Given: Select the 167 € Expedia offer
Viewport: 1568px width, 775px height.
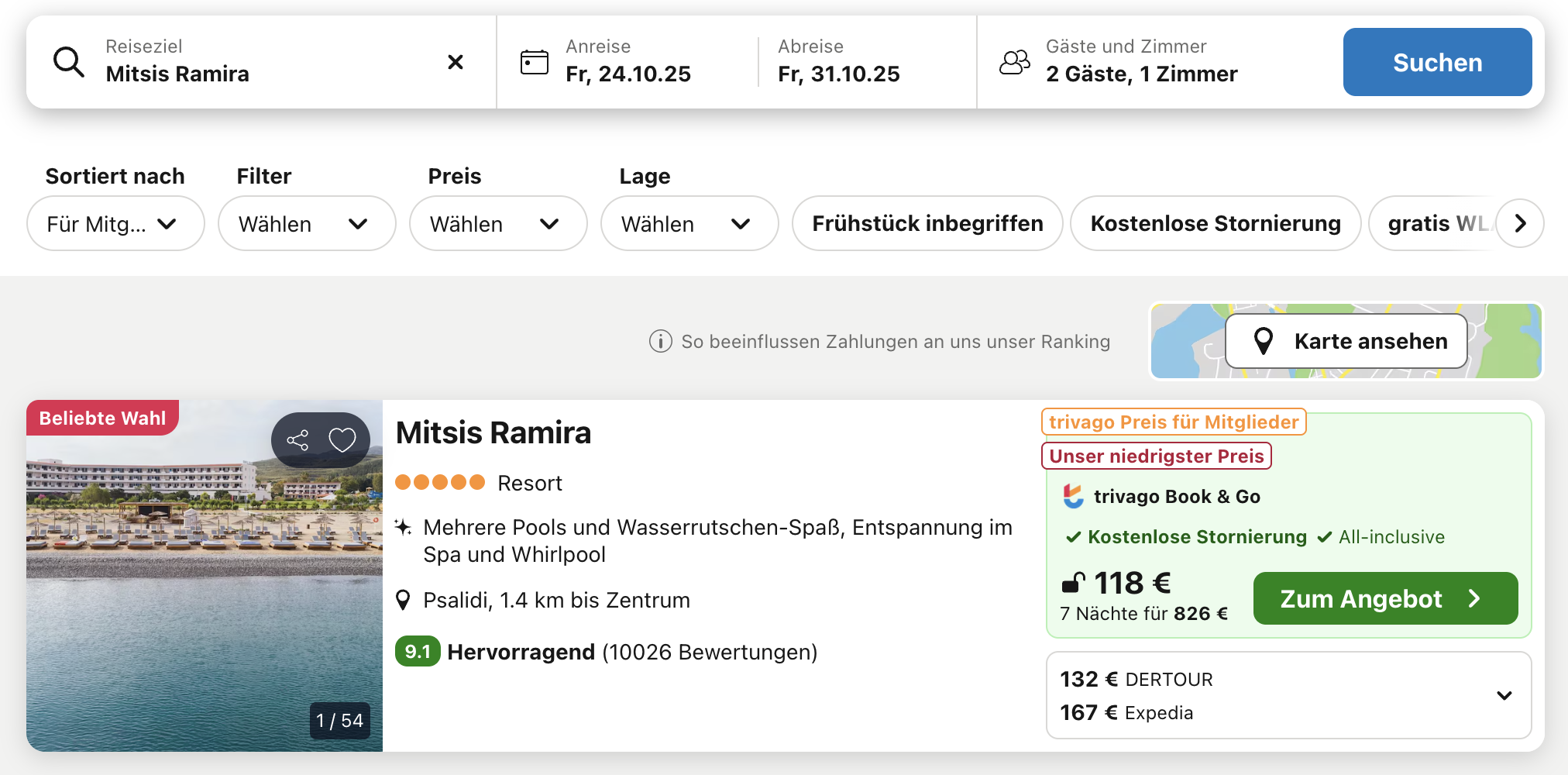Looking at the screenshot, I should [1126, 712].
